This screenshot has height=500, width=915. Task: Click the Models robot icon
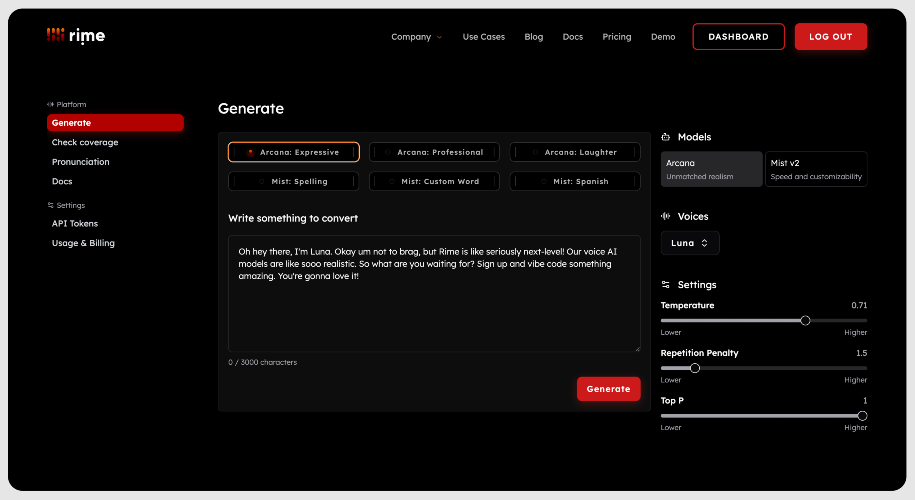pos(665,137)
